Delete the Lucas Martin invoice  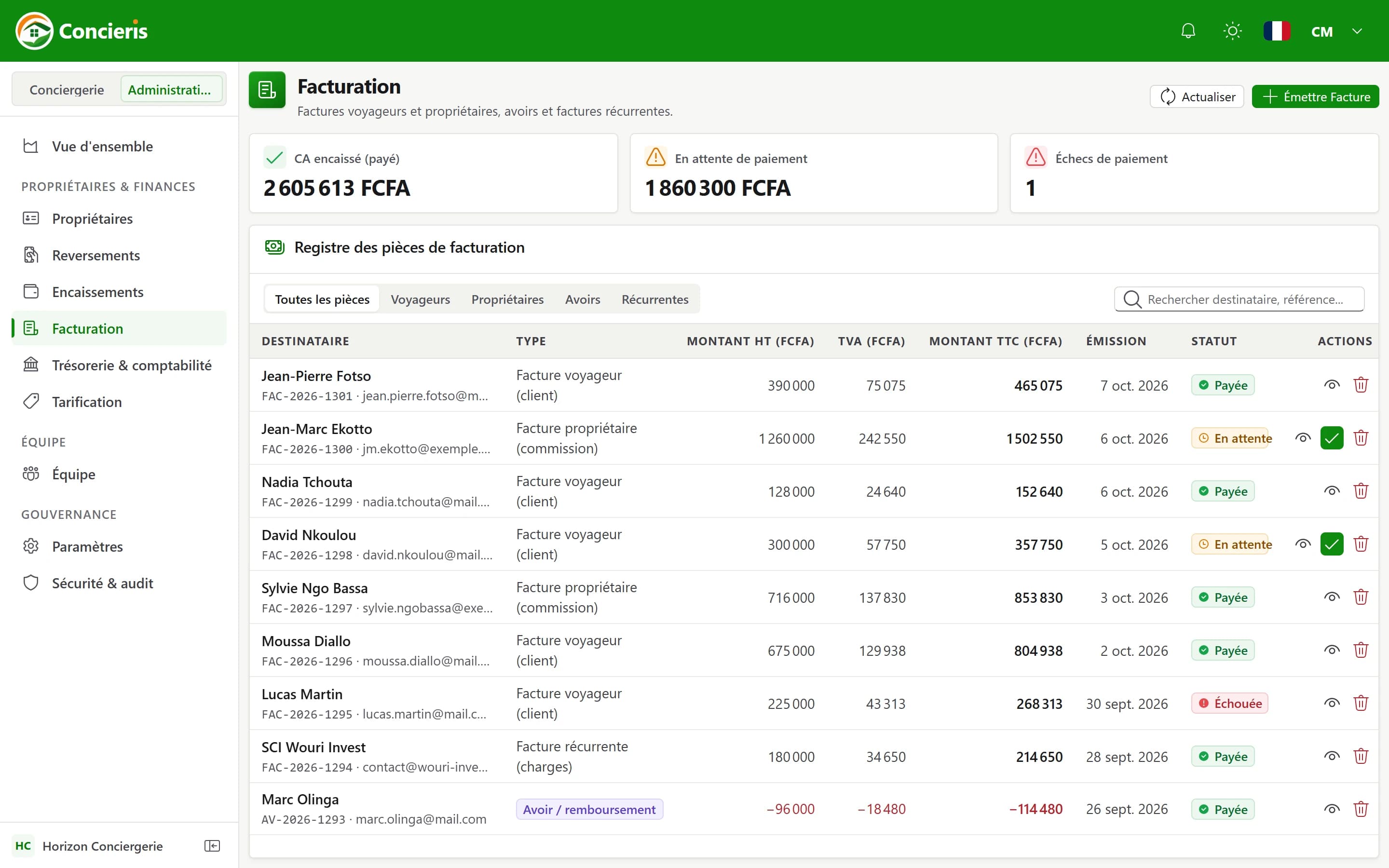pos(1361,703)
